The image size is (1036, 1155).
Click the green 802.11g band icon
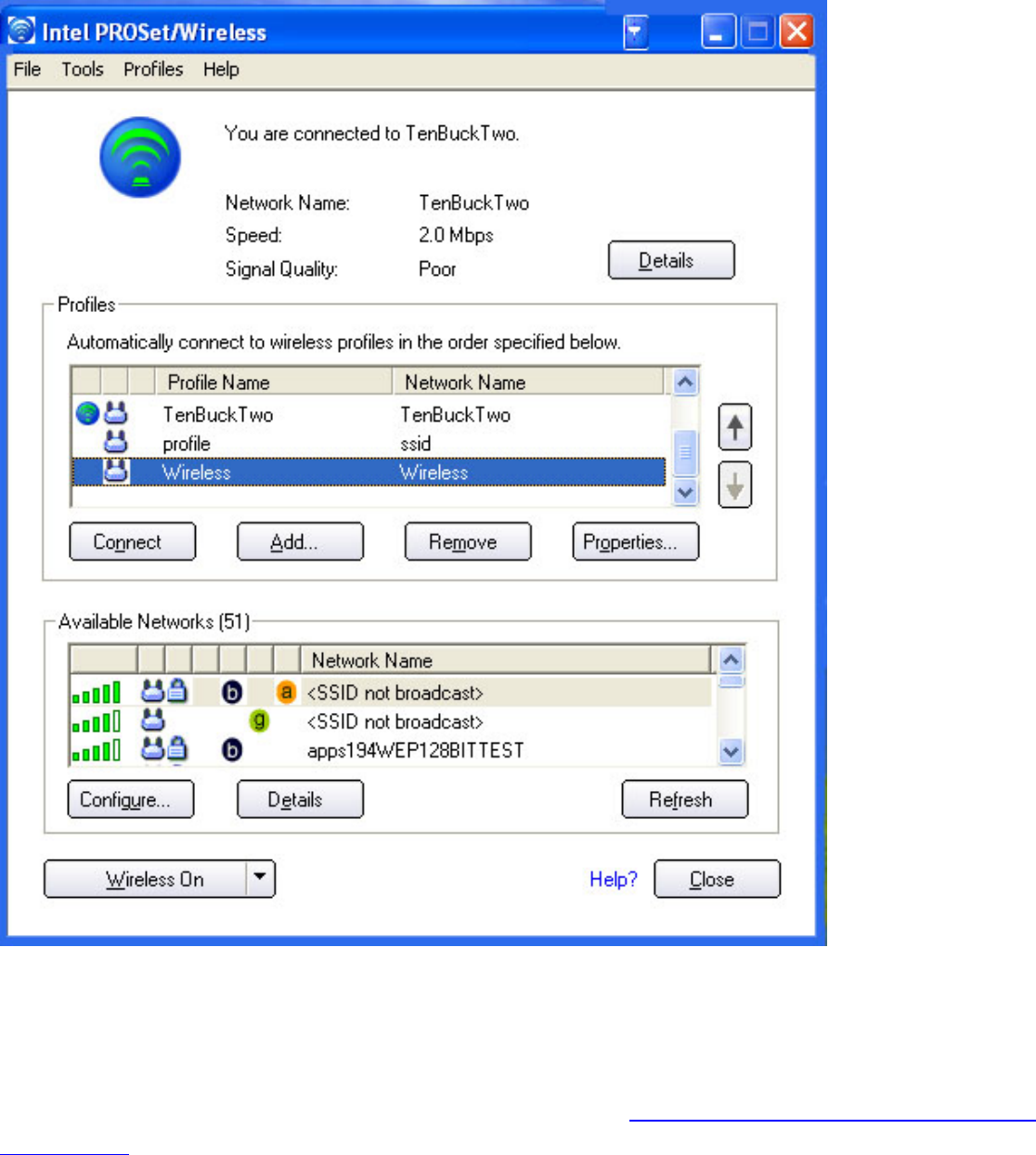click(x=259, y=720)
